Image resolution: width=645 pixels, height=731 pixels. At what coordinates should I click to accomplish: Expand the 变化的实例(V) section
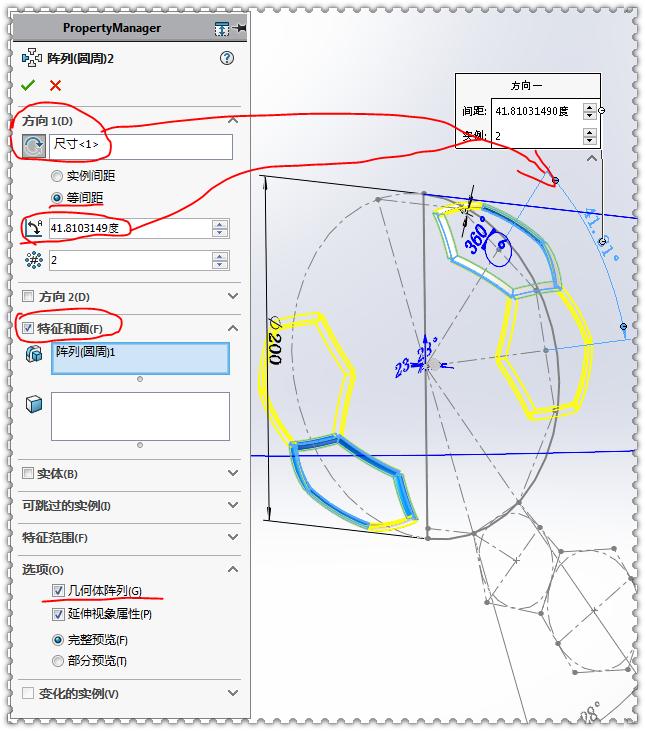point(233,693)
